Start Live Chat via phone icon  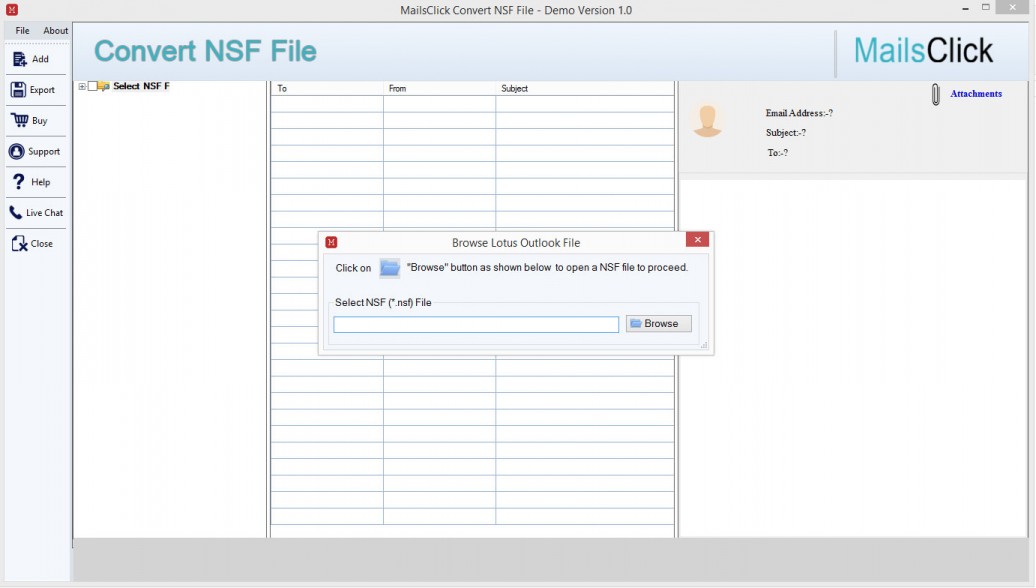pyautogui.click(x=16, y=213)
